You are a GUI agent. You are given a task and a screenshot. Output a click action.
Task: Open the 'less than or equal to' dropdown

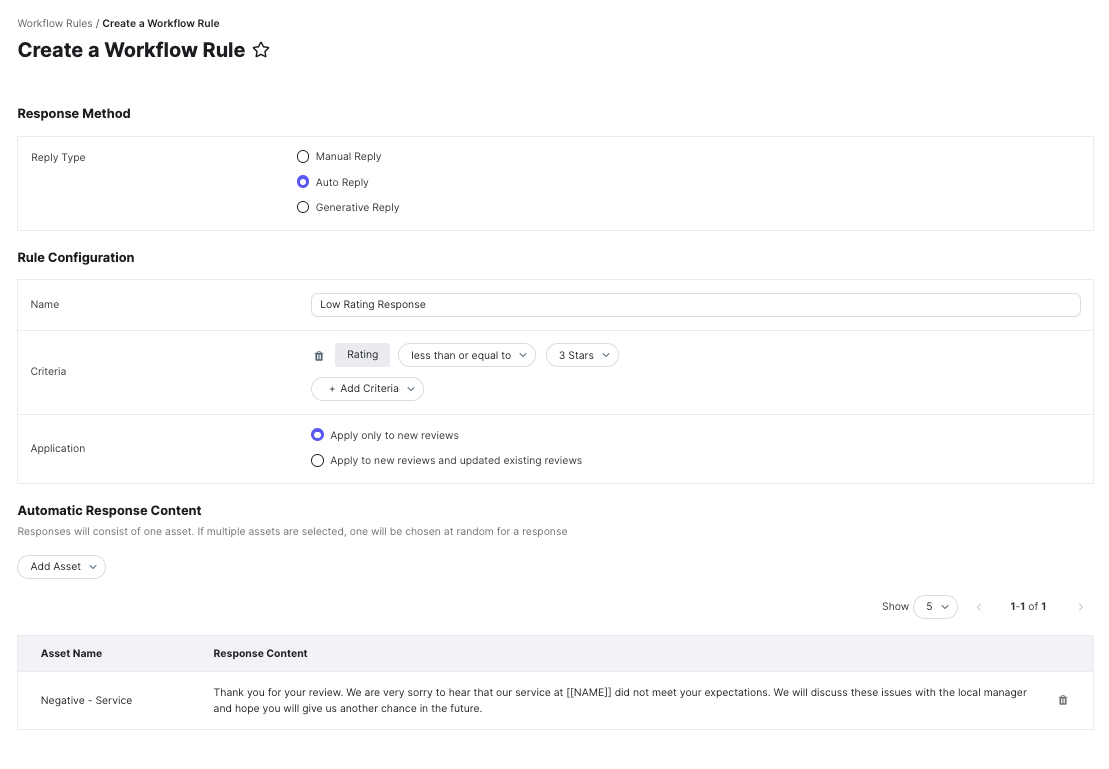click(x=467, y=355)
